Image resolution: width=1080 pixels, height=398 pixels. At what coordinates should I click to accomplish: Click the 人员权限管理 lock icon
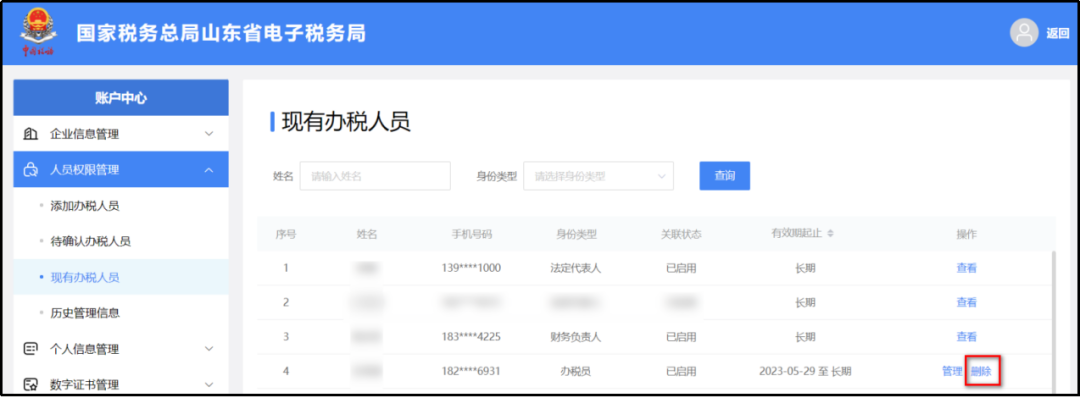click(31, 169)
